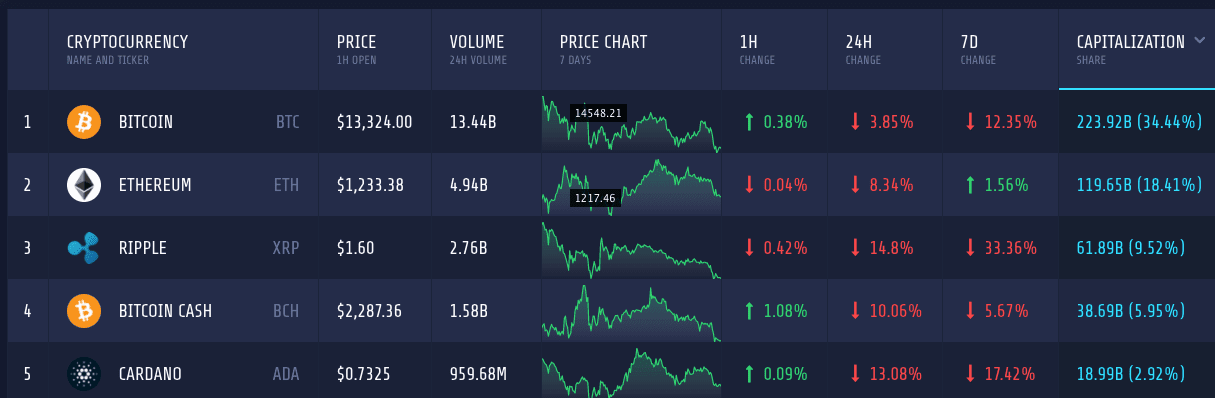Click the Cardano dotted logo icon
Screen dimensions: 1215x398
pyautogui.click(x=84, y=374)
